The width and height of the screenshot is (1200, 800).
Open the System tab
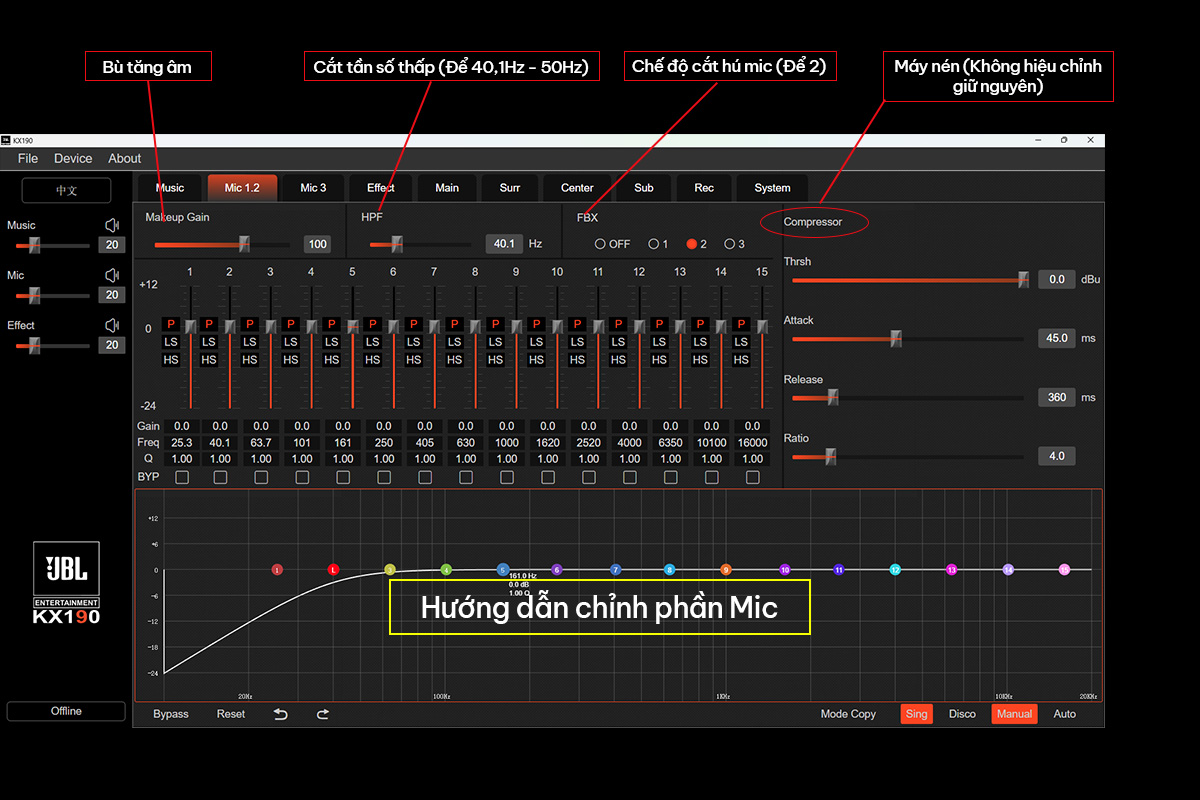[x=772, y=188]
